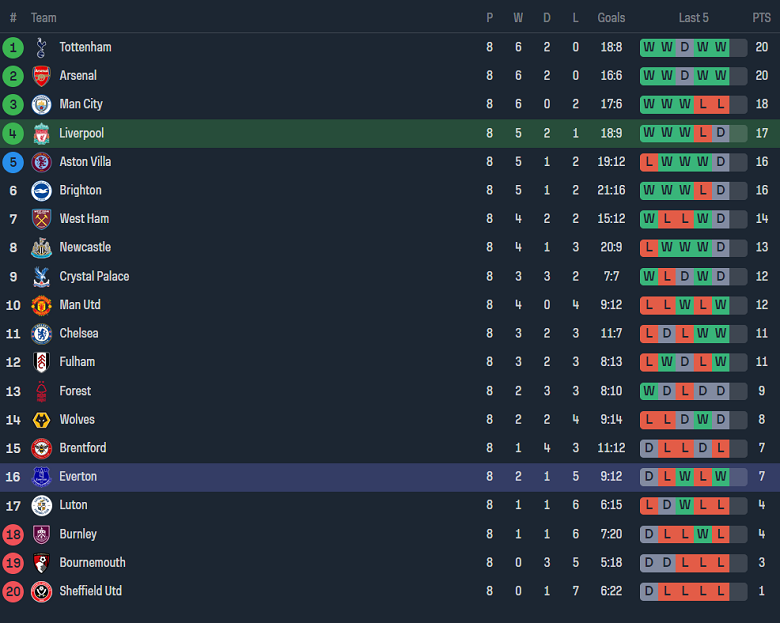Sort table by PTS column header
This screenshot has height=623, width=780.
tap(761, 18)
